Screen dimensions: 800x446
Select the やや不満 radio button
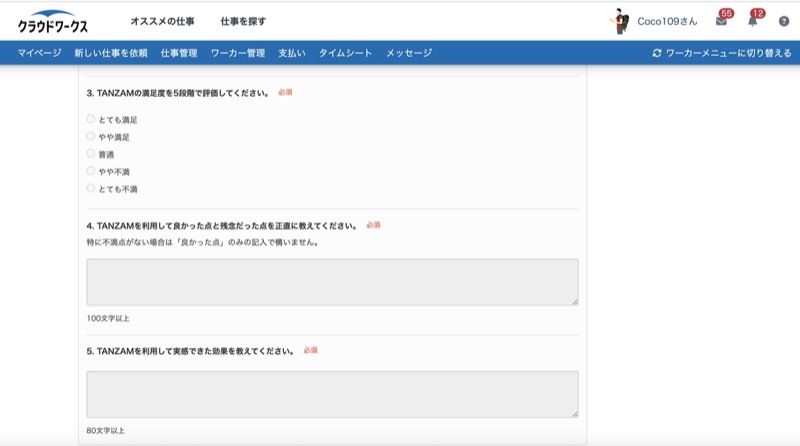pyautogui.click(x=91, y=171)
